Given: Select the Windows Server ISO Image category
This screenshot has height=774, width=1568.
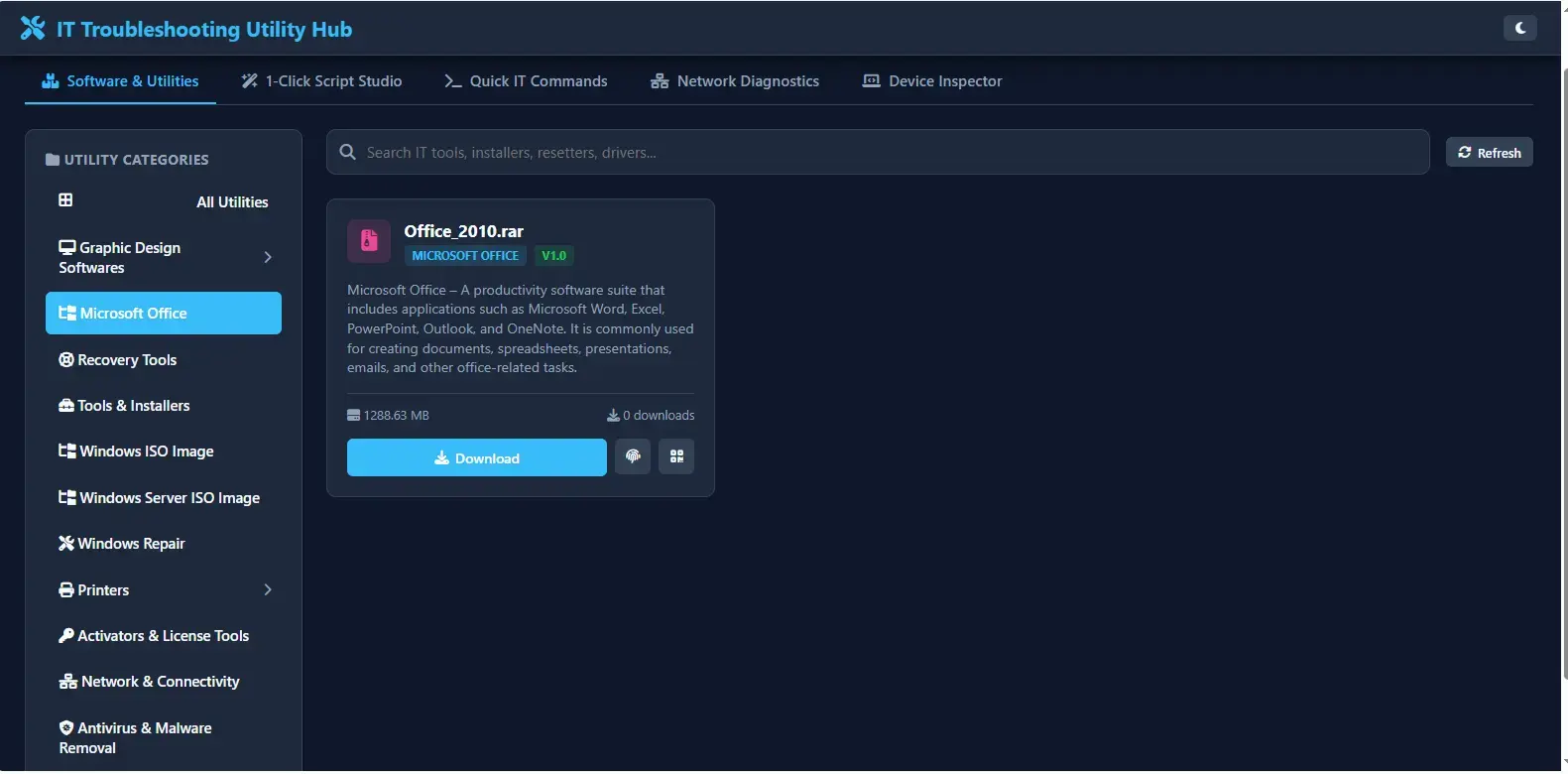Looking at the screenshot, I should (x=164, y=497).
